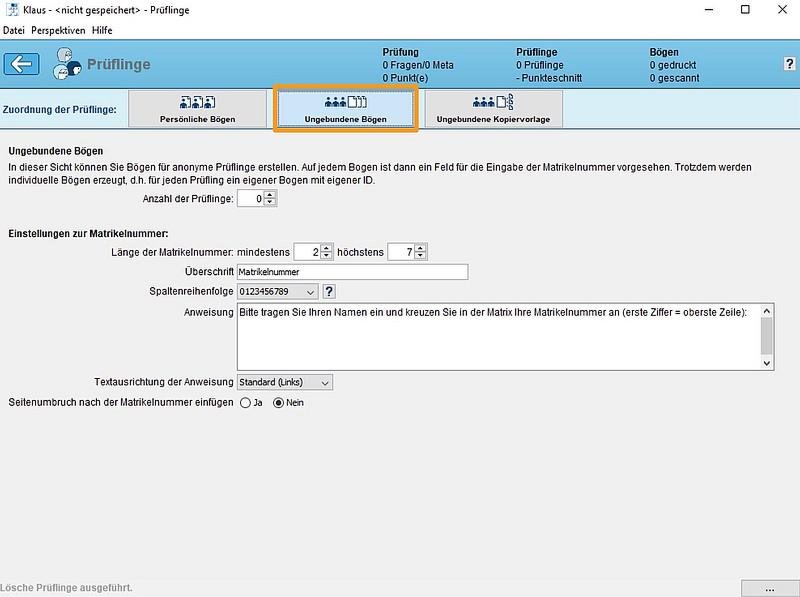Decrease mindestens Matrikelnummer length
This screenshot has width=800, height=597.
coord(327,255)
